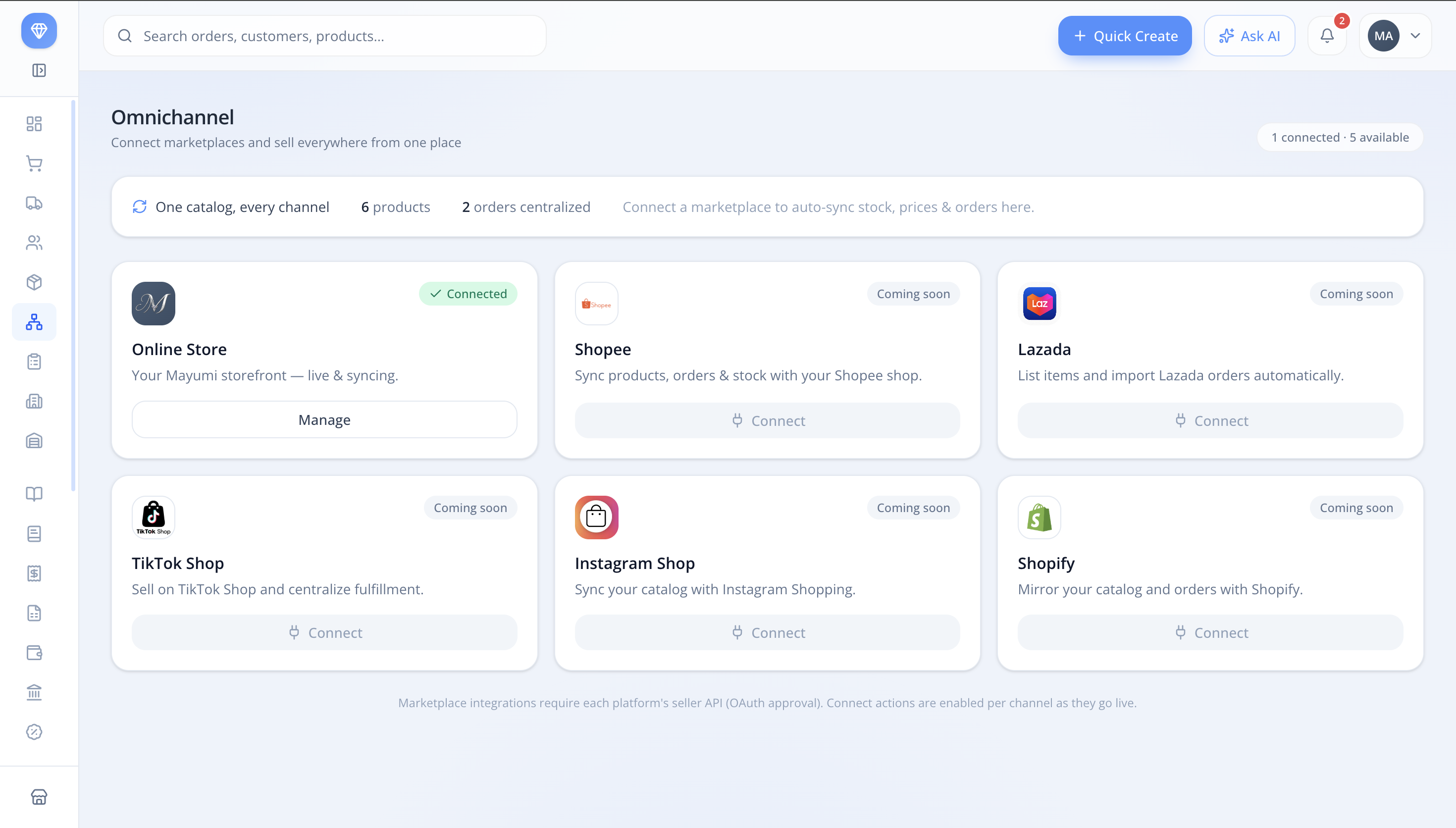
Task: Click Connect on the TikTok Shop card
Action: [x=324, y=632]
